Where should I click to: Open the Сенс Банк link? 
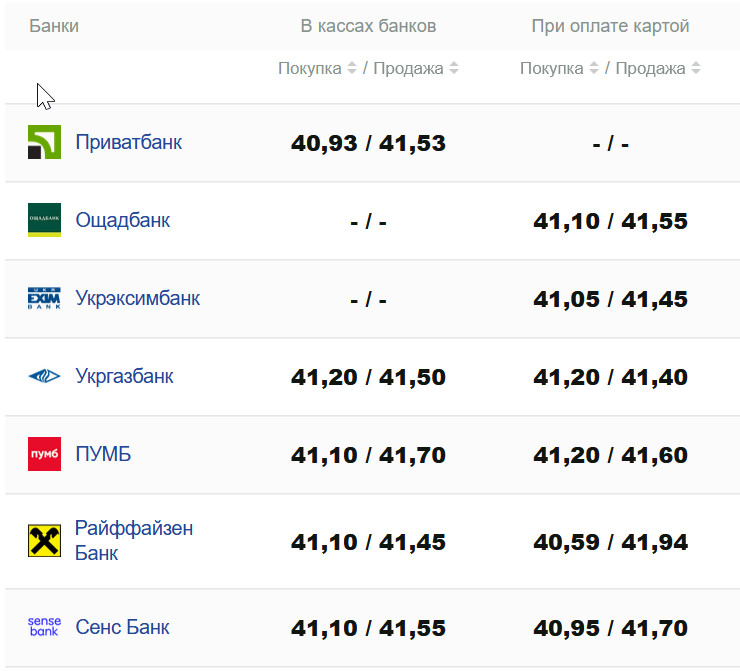coord(122,627)
